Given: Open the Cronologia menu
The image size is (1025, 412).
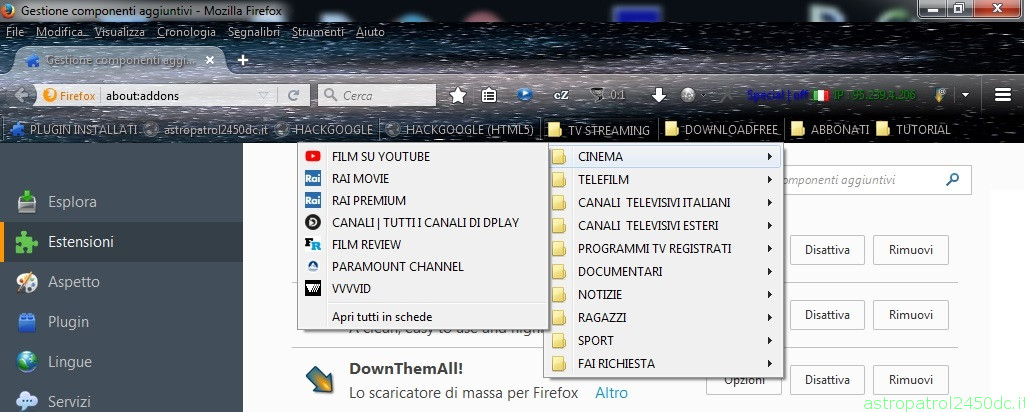Looking at the screenshot, I should [x=186, y=31].
